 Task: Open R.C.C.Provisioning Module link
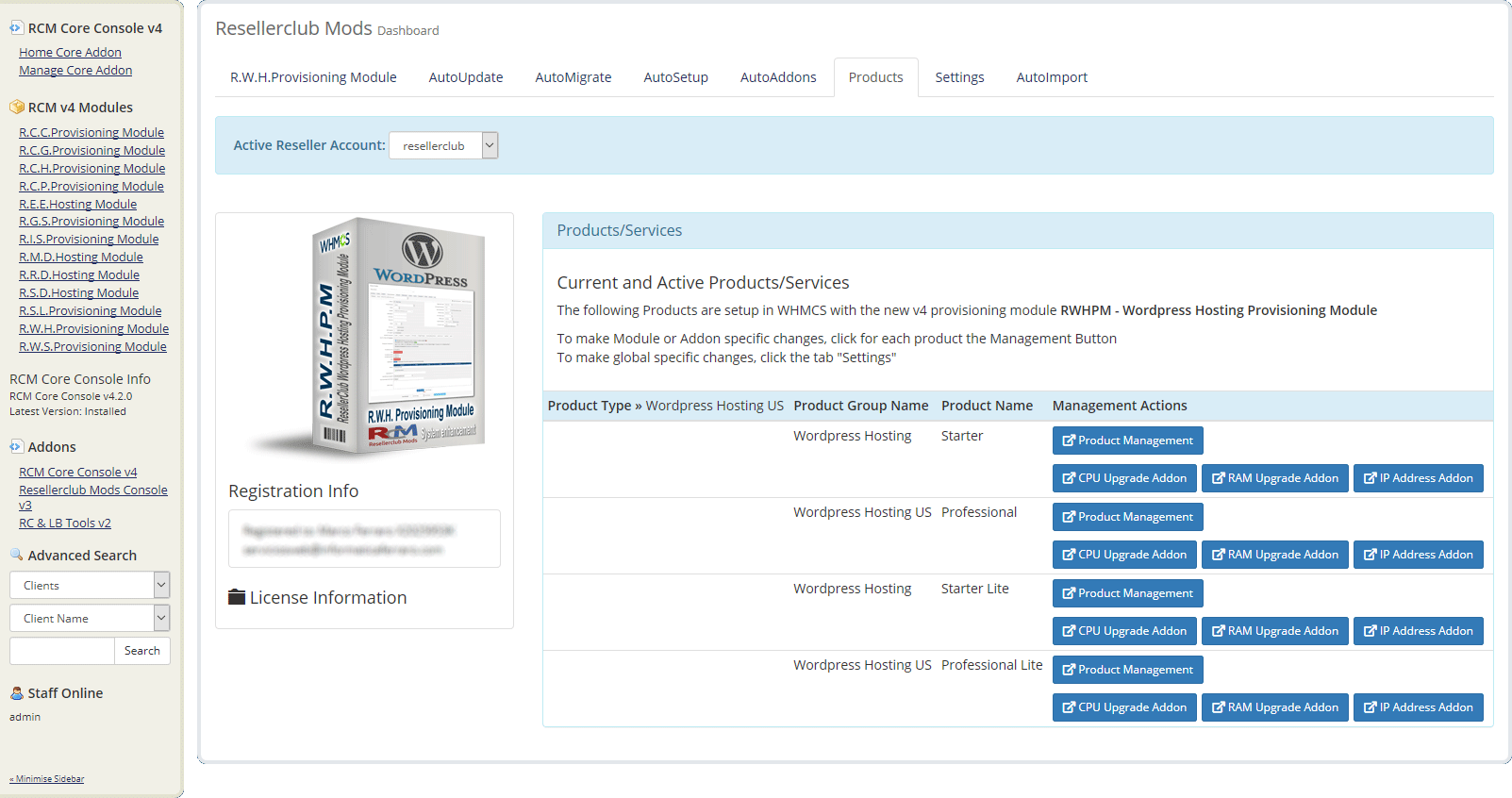pos(91,133)
